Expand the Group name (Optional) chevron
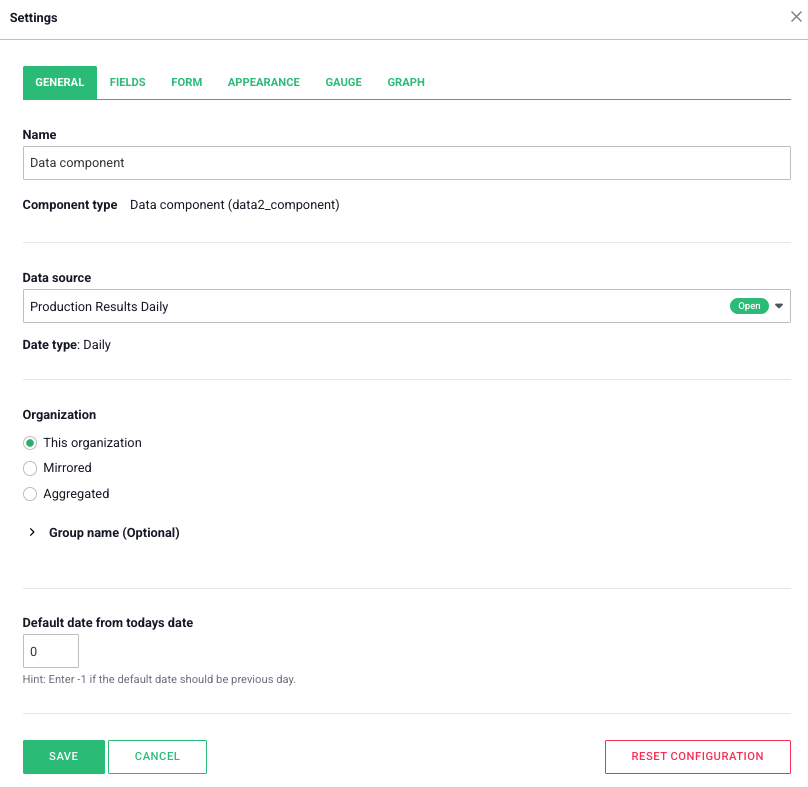Image resolution: width=808 pixels, height=787 pixels. point(32,533)
